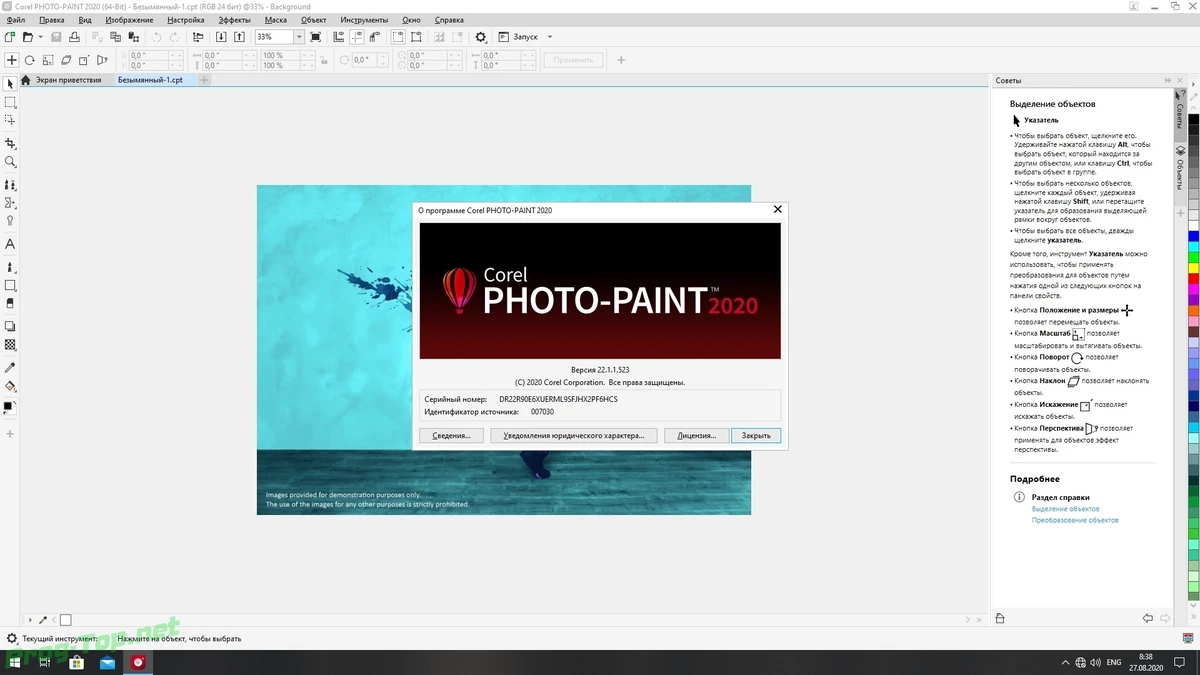Pick the red color swatch in palette

click(x=1193, y=277)
